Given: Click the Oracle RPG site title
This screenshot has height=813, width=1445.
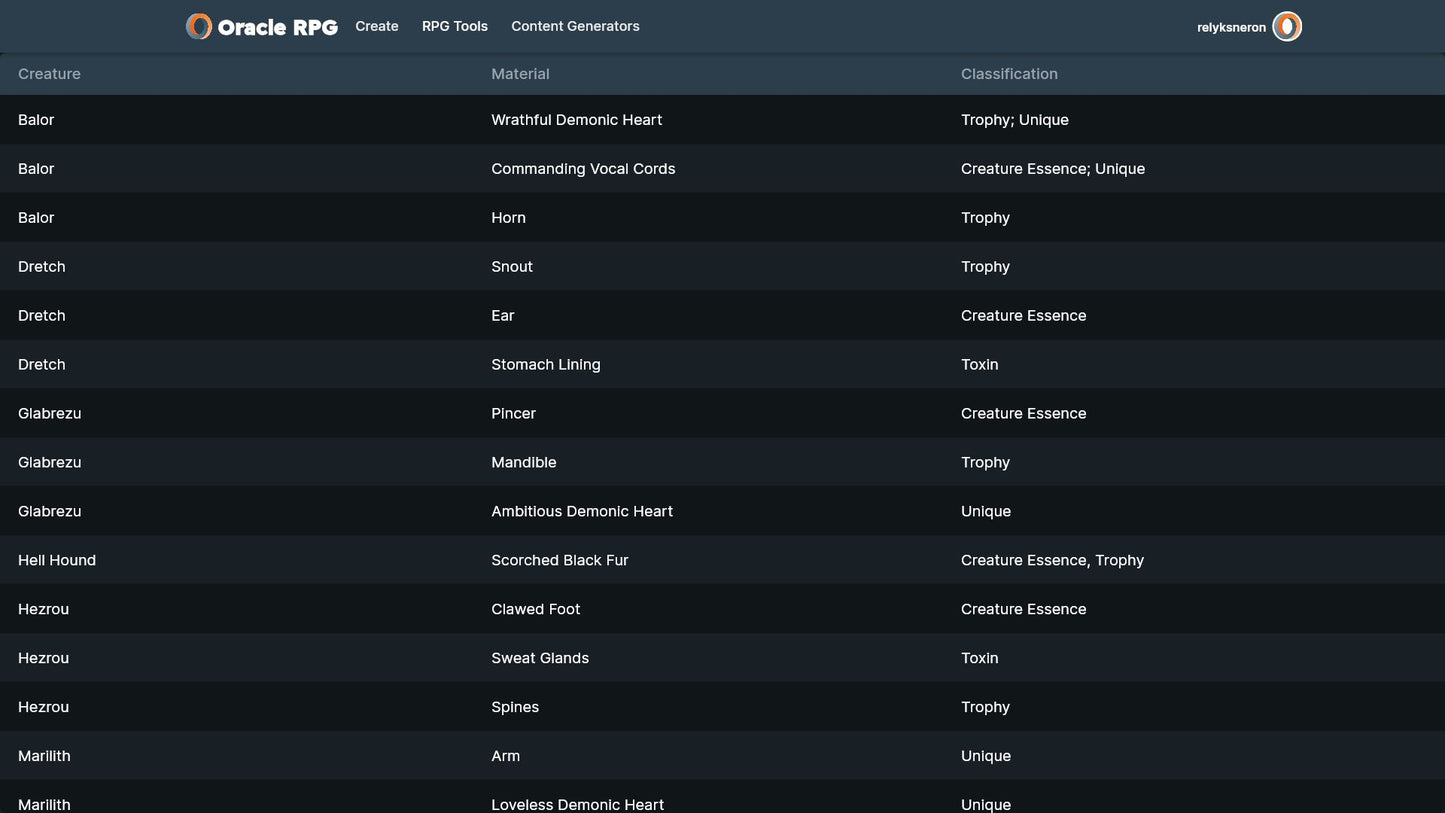Looking at the screenshot, I should tap(277, 27).
